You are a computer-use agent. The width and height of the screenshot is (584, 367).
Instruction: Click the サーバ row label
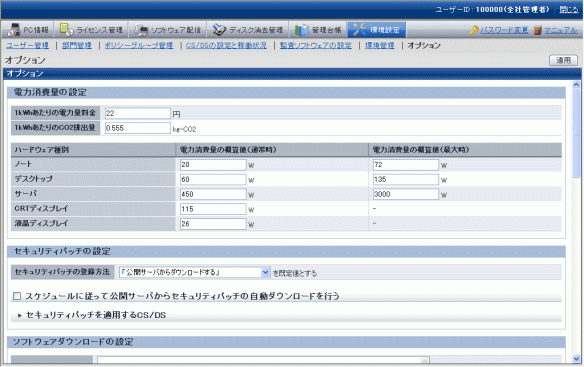[x=25, y=194]
